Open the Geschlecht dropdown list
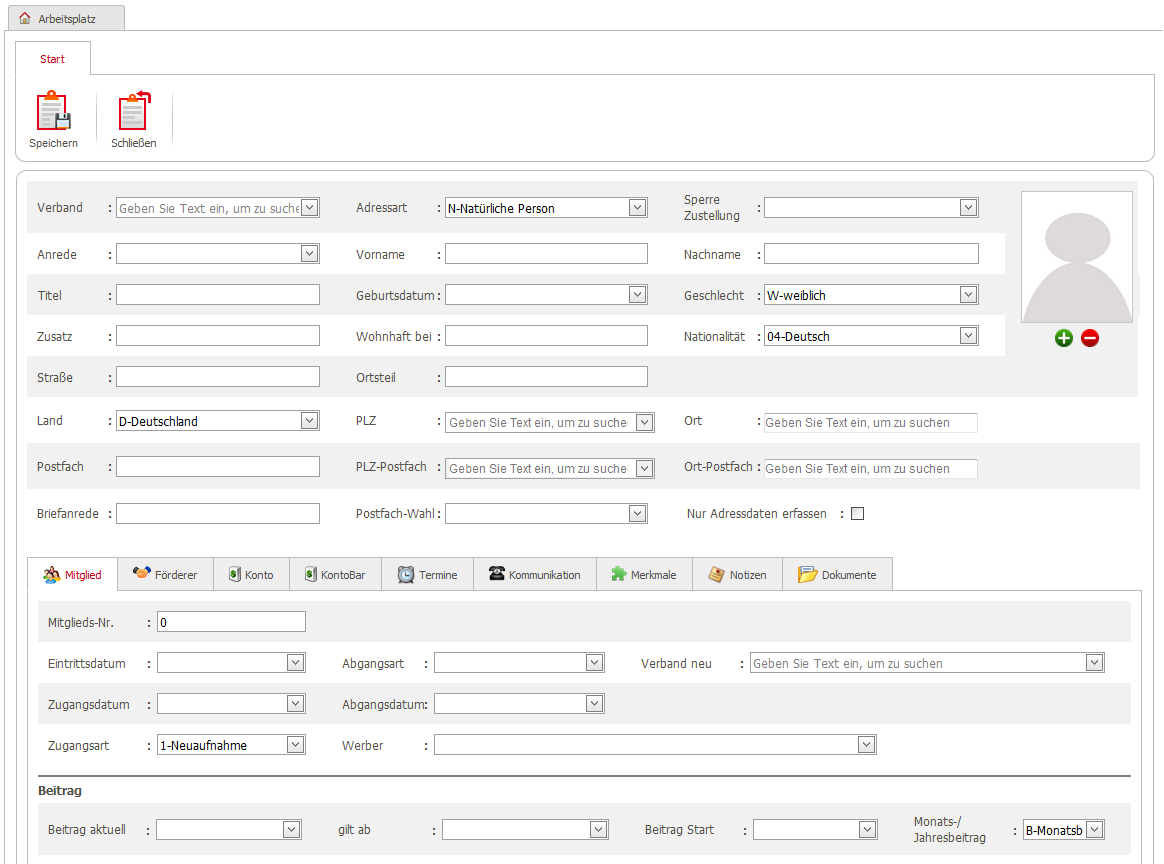The width and height of the screenshot is (1164, 864). point(967,295)
